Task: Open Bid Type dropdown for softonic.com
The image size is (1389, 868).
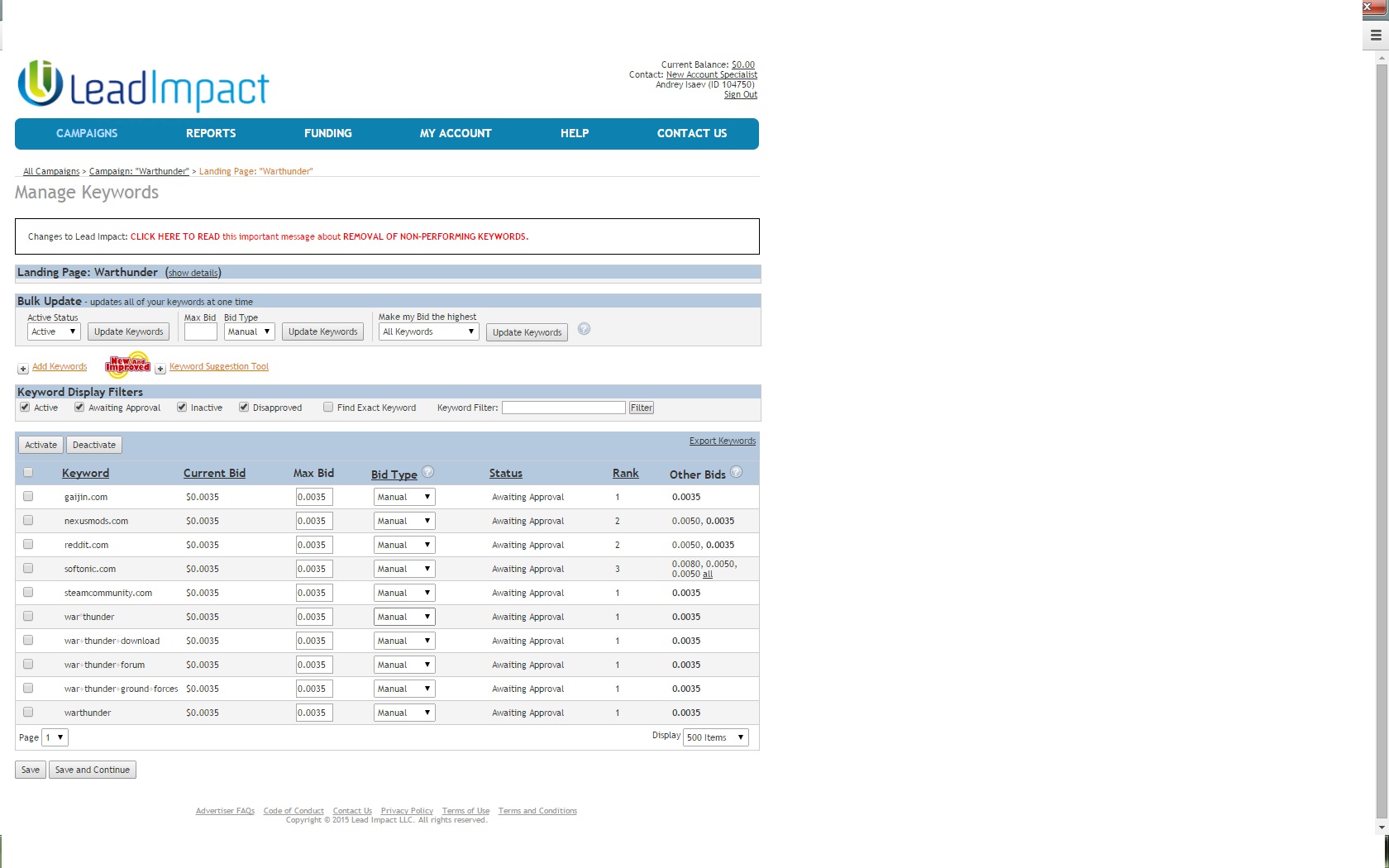Action: coord(404,569)
